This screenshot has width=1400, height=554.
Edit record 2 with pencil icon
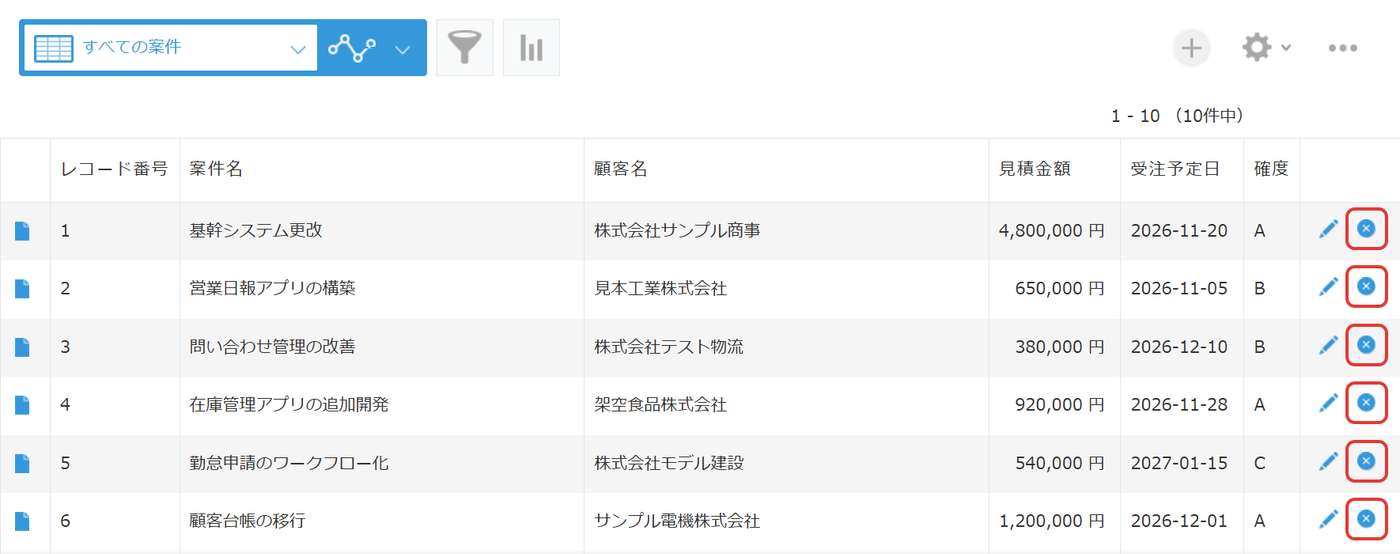pos(1328,287)
